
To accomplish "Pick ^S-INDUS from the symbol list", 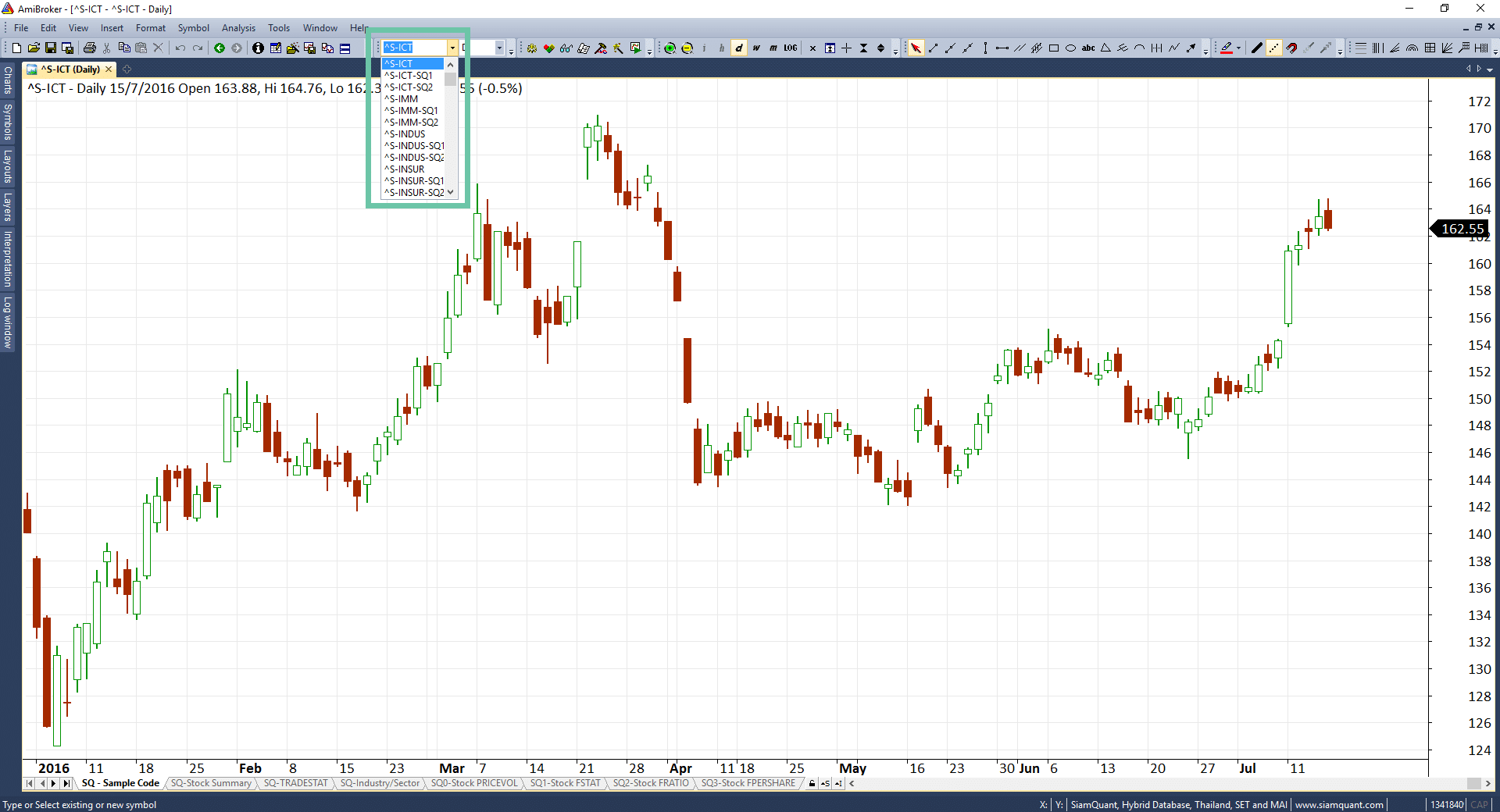I will point(405,134).
